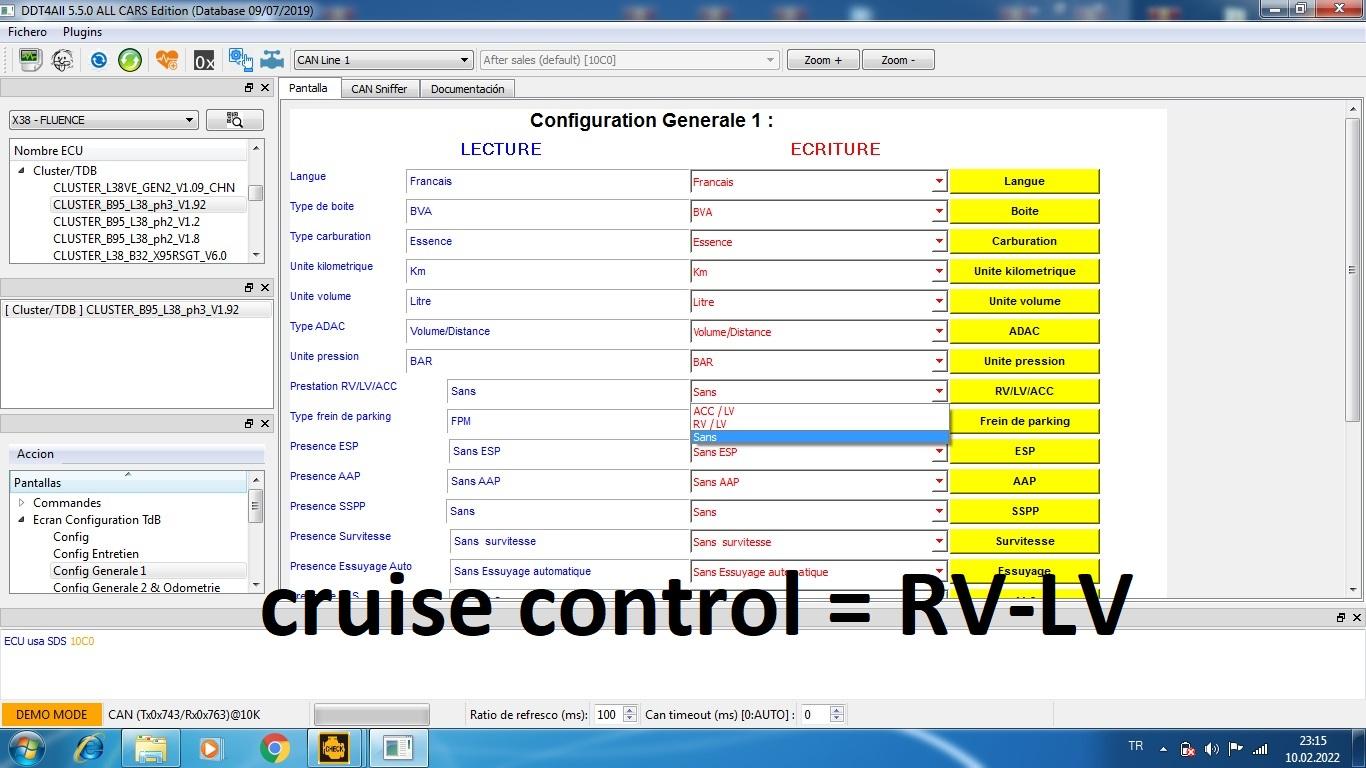Screen dimensions: 1366x768
Task: Select Config Generale 2 & Odometrie screen
Action: click(136, 588)
